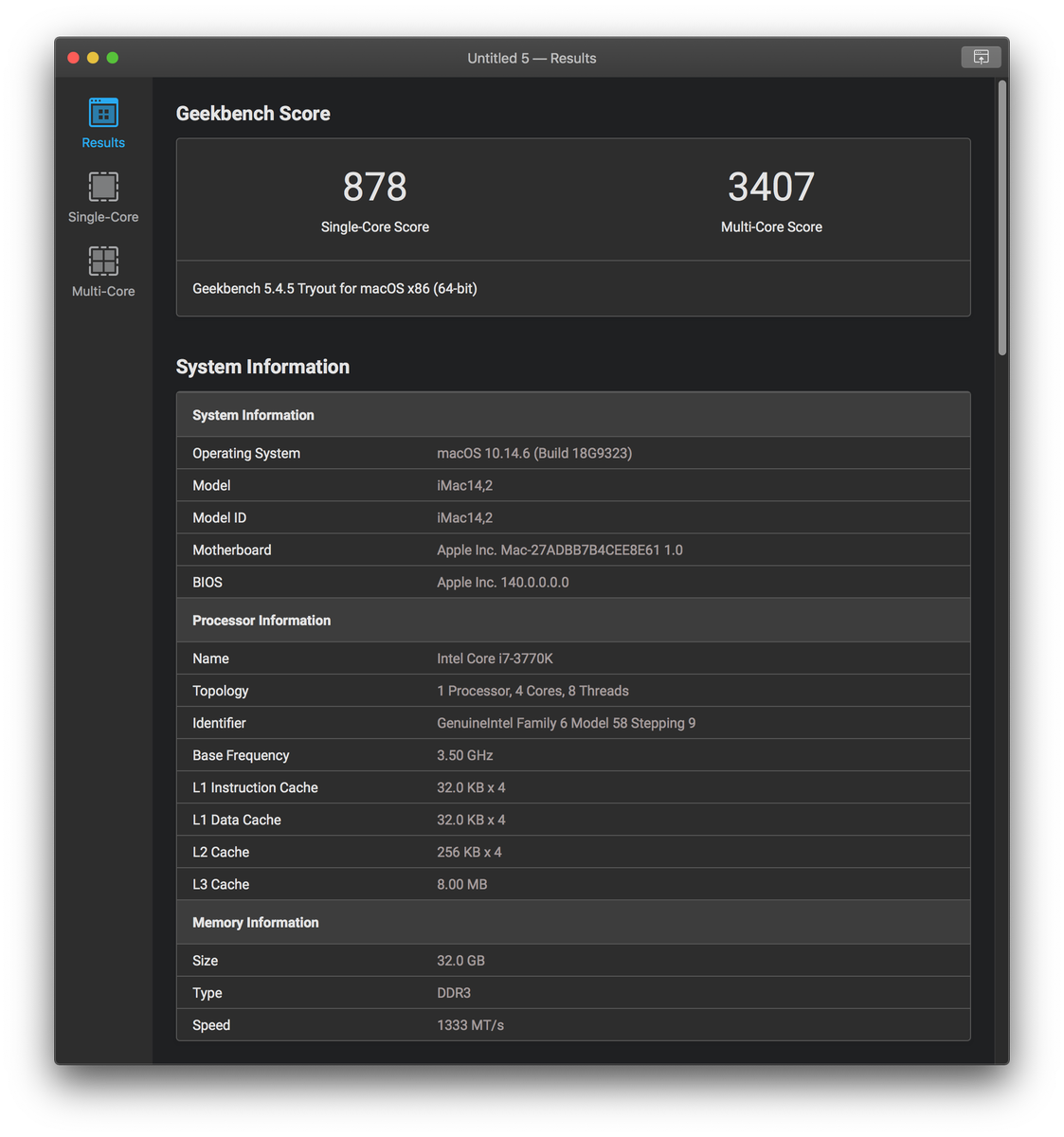
Task: Select the Single-Core chip icon
Action: (103, 187)
